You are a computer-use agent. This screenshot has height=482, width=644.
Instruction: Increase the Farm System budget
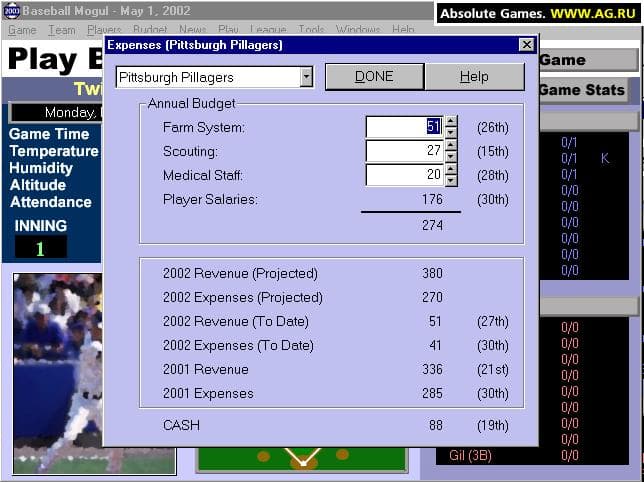pos(451,122)
